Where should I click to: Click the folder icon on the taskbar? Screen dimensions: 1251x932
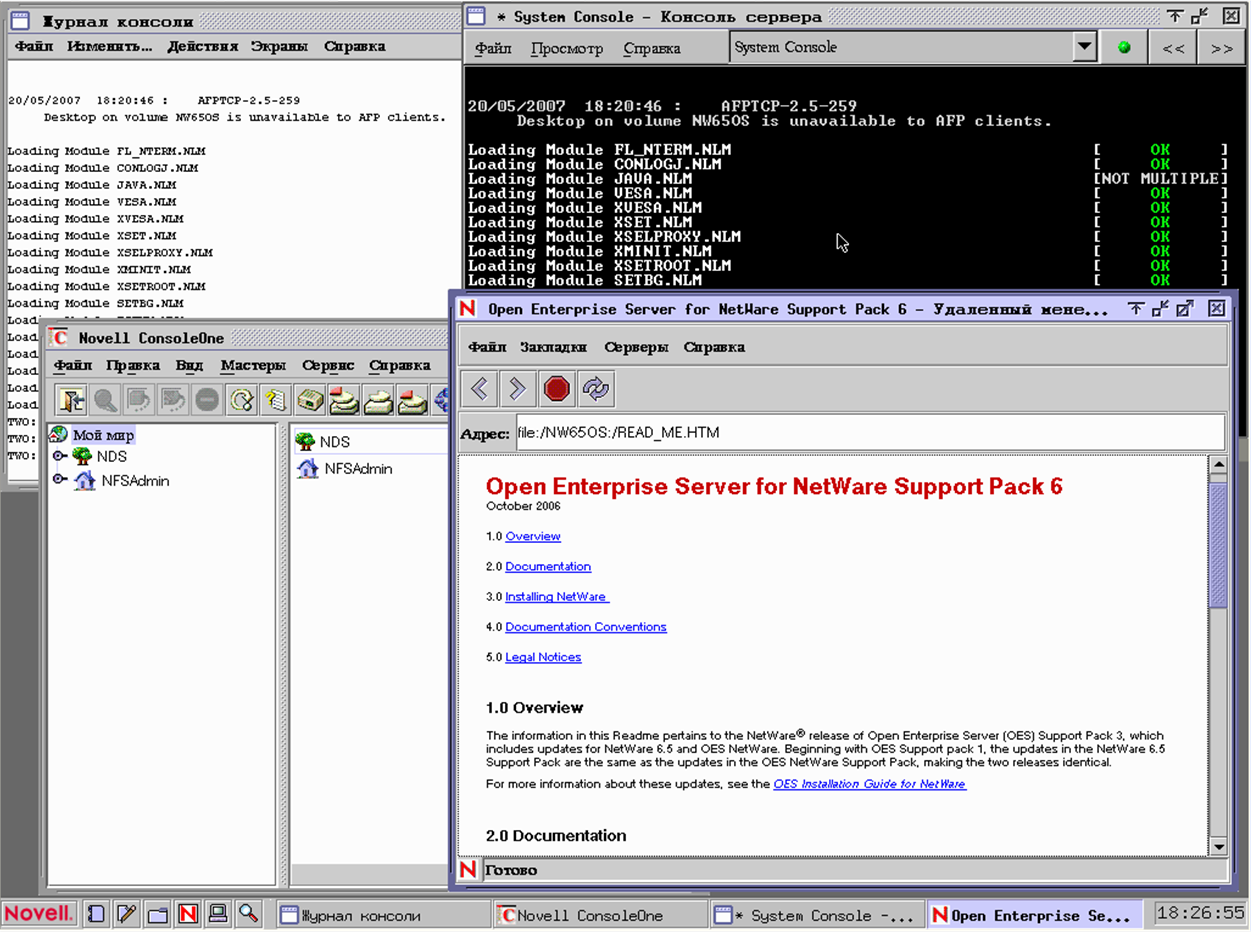[157, 913]
